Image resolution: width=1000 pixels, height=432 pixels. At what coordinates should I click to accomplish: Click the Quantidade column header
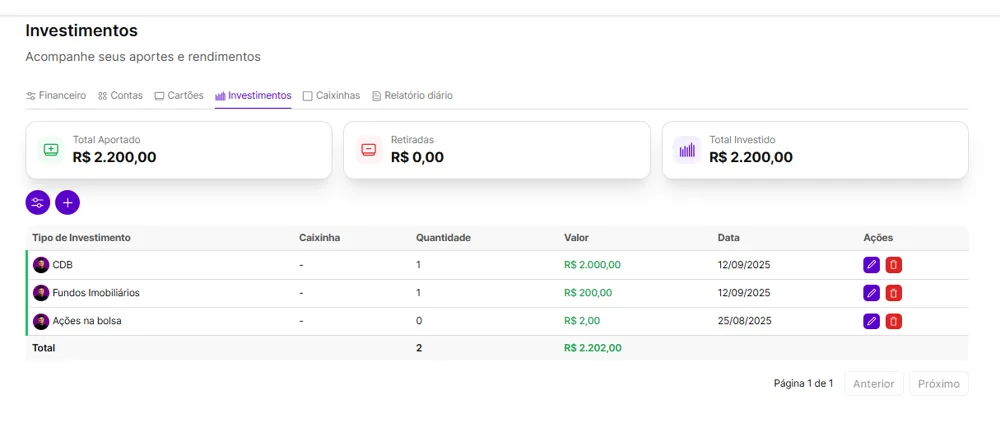(x=443, y=237)
